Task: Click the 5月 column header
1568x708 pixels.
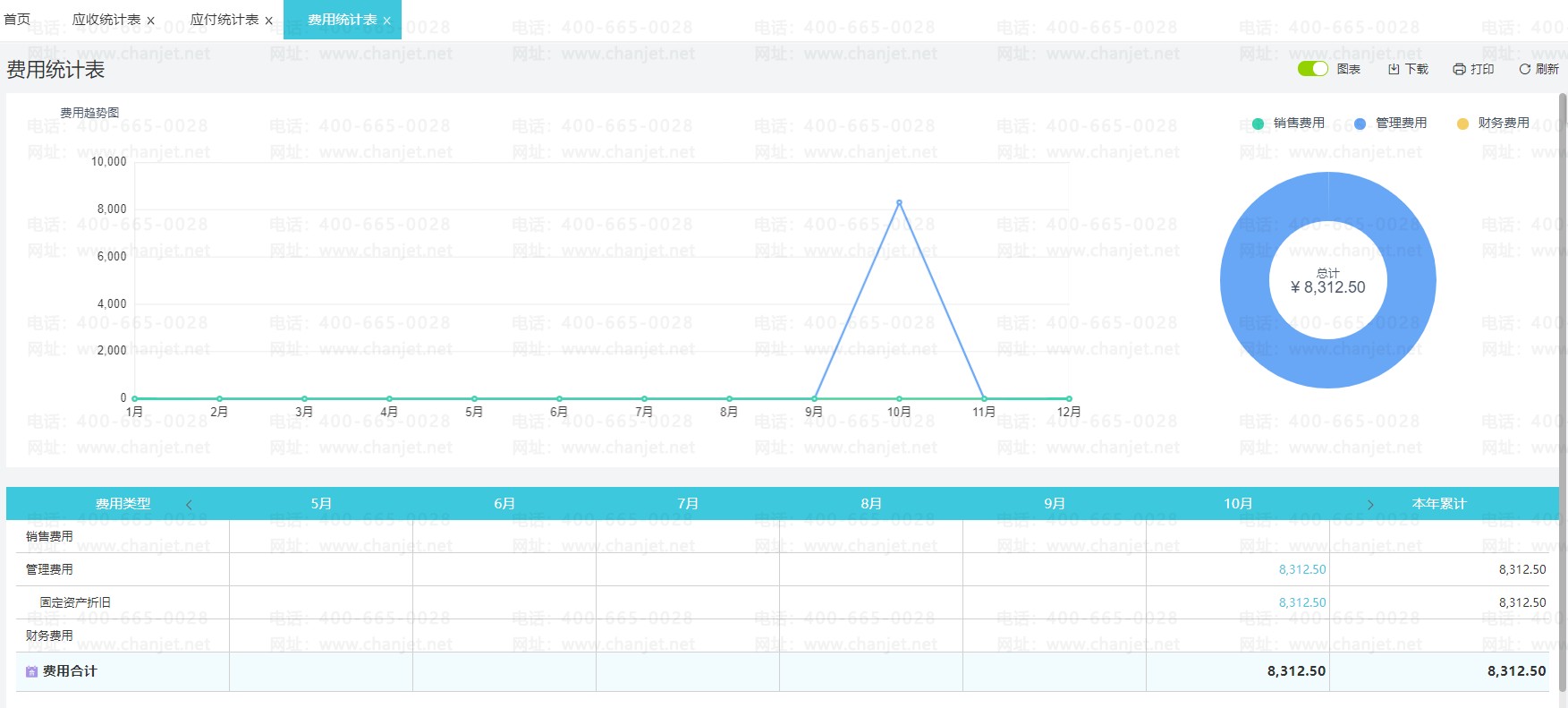Action: (x=321, y=504)
